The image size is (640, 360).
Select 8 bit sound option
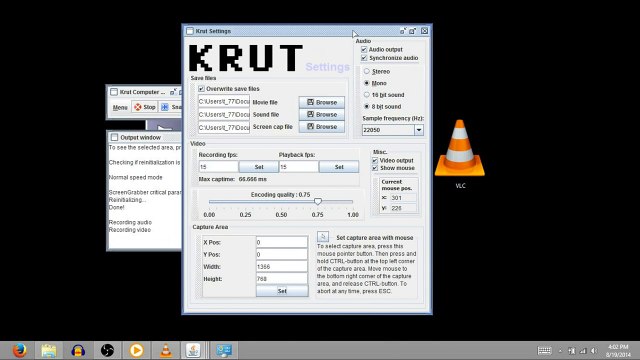point(367,107)
